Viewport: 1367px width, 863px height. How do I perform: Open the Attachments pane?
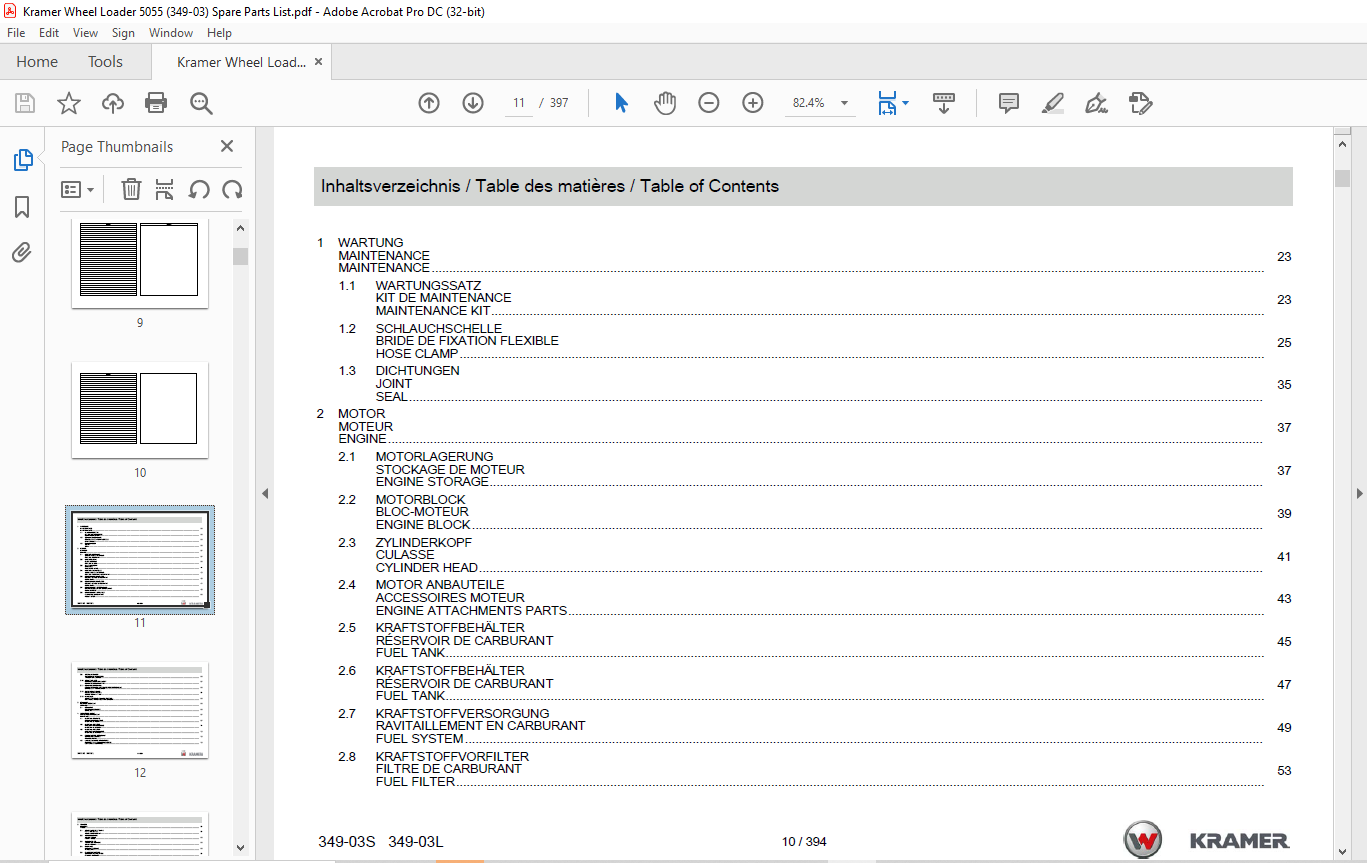[x=22, y=253]
